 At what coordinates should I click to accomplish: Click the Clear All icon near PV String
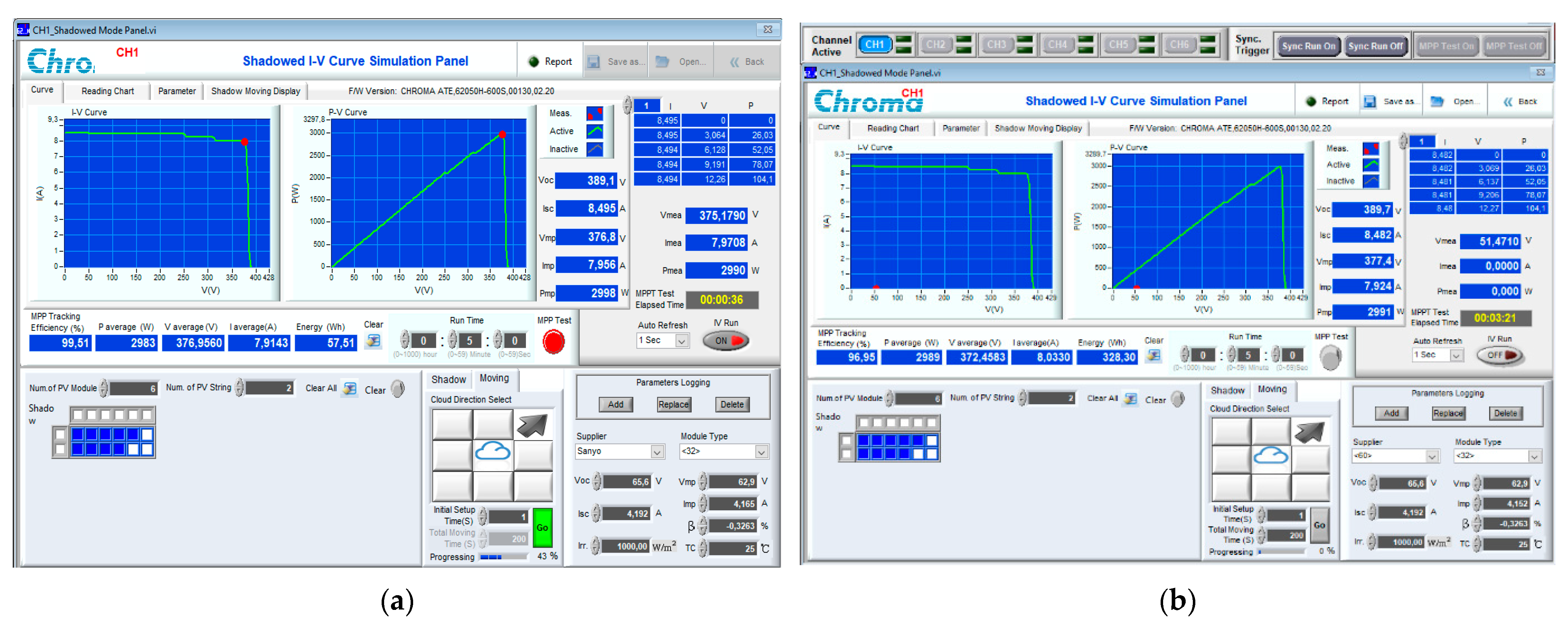pyautogui.click(x=349, y=389)
